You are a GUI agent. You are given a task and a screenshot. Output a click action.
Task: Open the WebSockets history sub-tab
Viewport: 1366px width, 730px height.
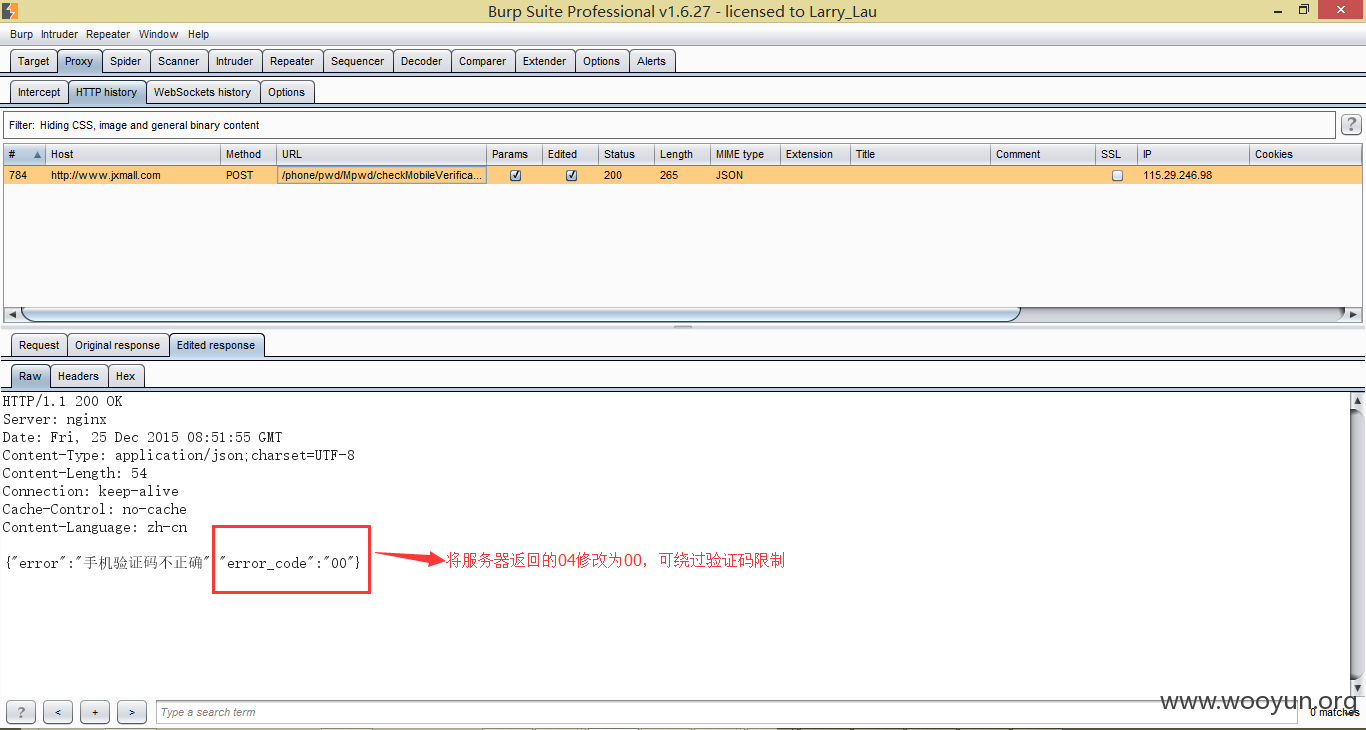point(202,92)
